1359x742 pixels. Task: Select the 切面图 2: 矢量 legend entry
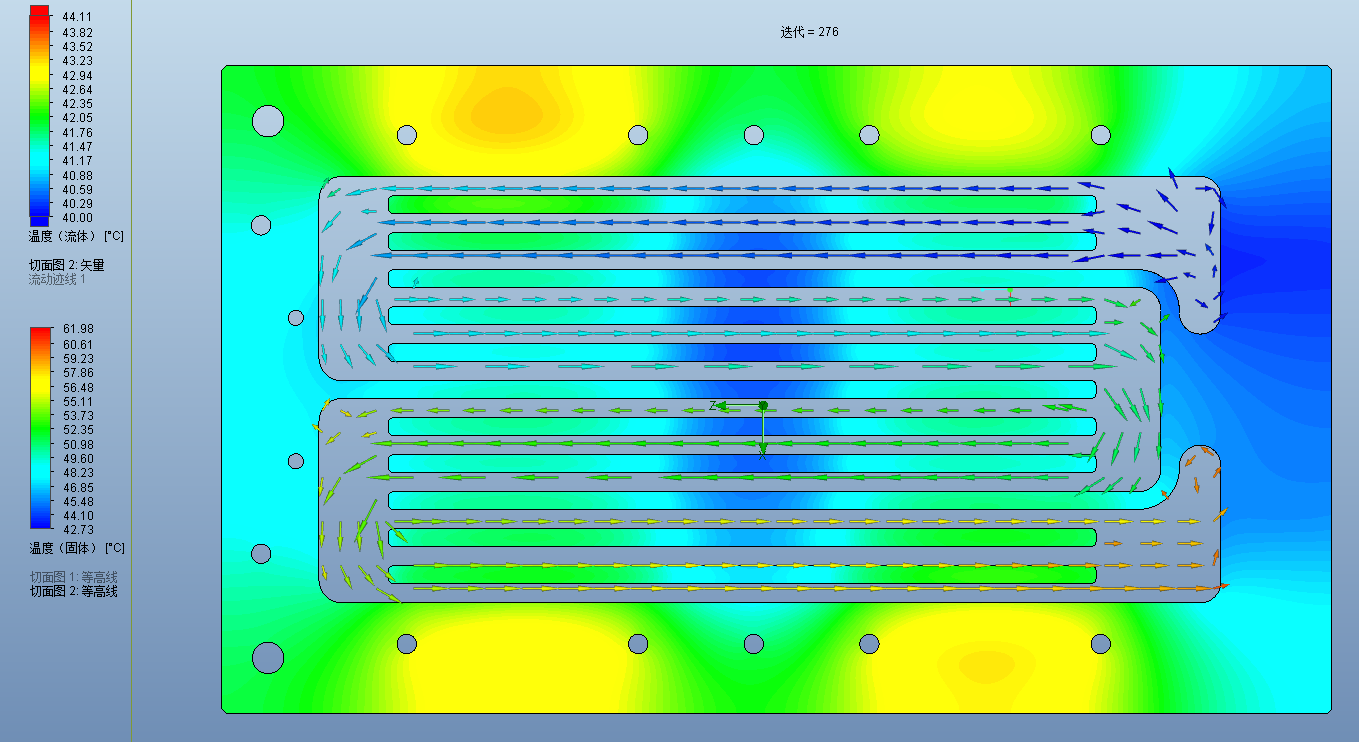66,266
